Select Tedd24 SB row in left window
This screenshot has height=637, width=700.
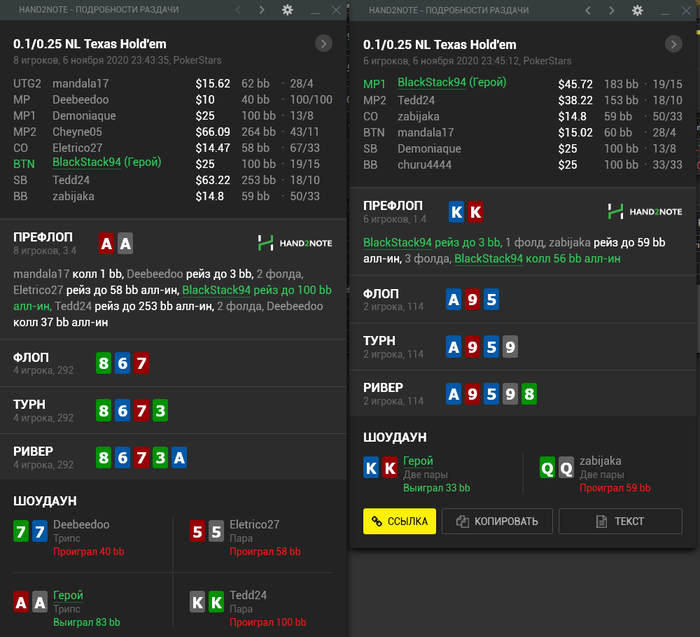point(173,180)
